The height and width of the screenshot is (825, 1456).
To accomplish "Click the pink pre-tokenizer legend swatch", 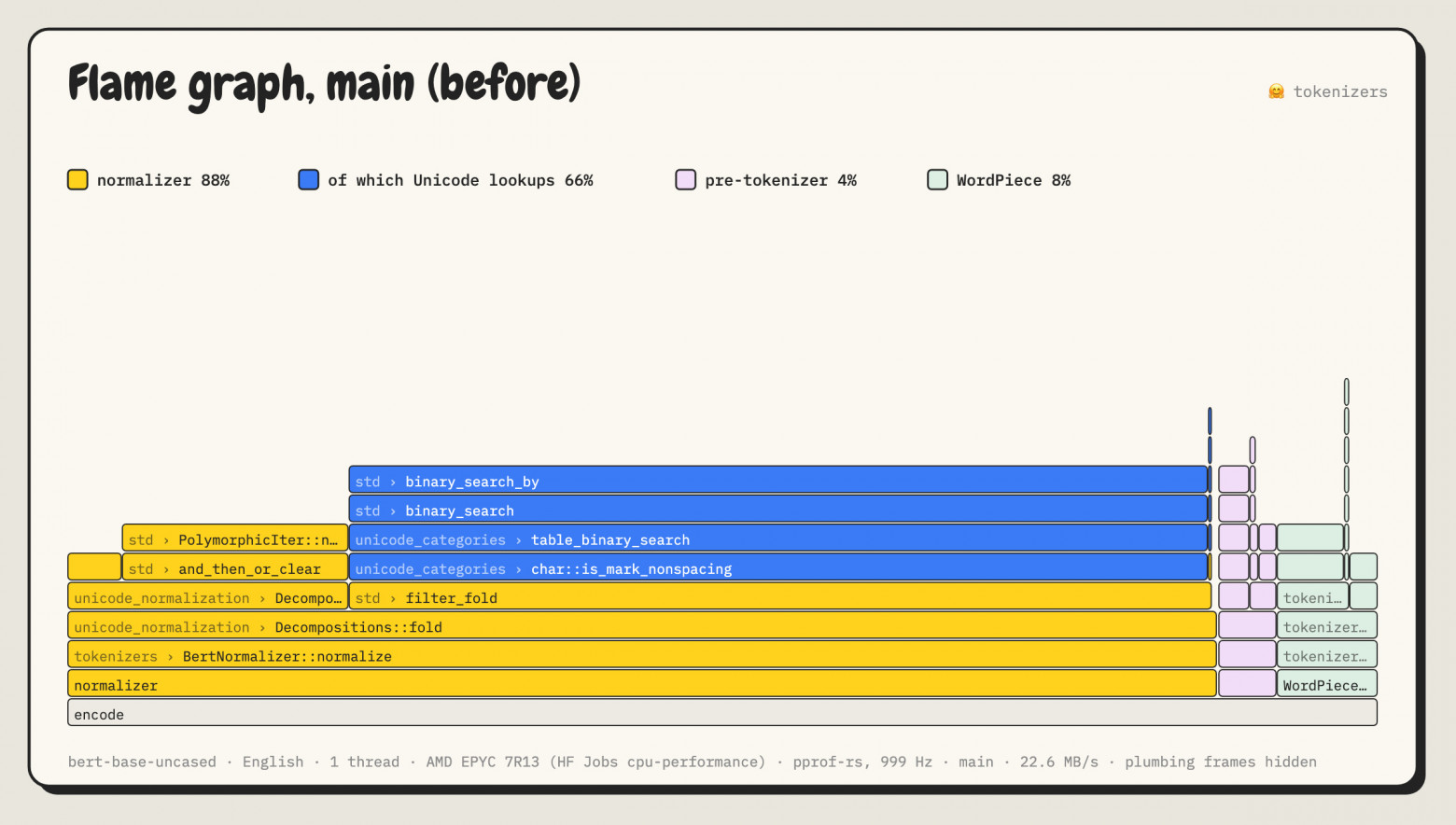I will point(686,179).
